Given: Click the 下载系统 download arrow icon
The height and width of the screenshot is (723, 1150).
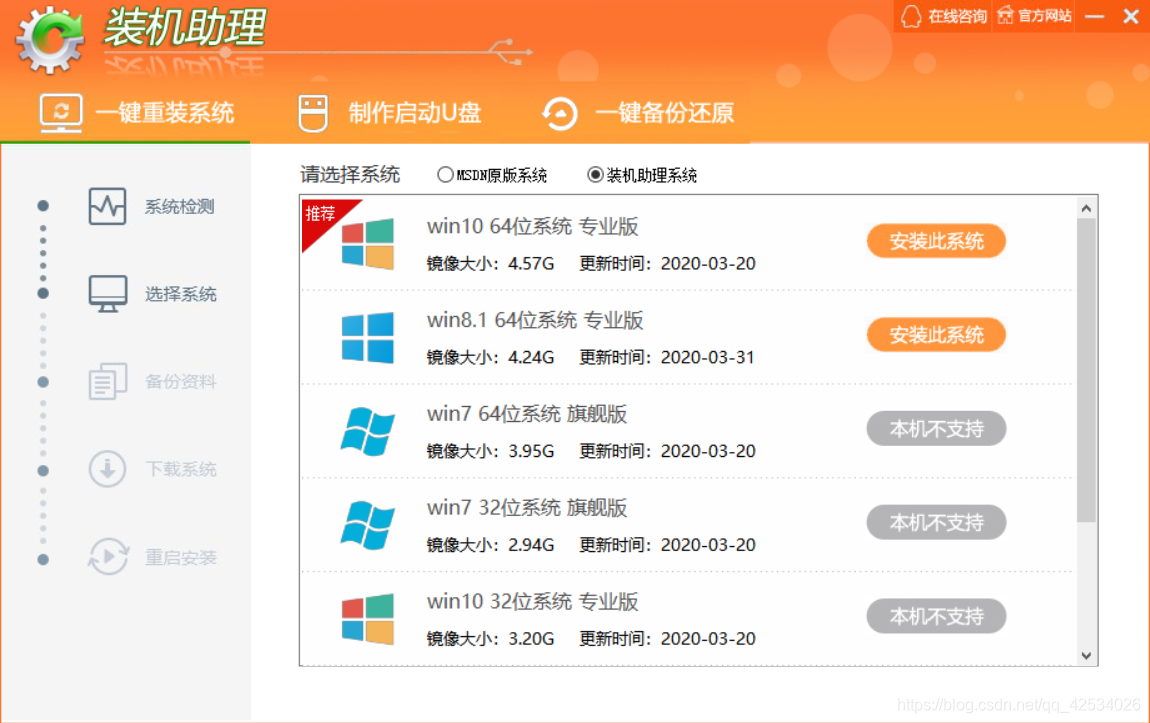Looking at the screenshot, I should [108, 469].
